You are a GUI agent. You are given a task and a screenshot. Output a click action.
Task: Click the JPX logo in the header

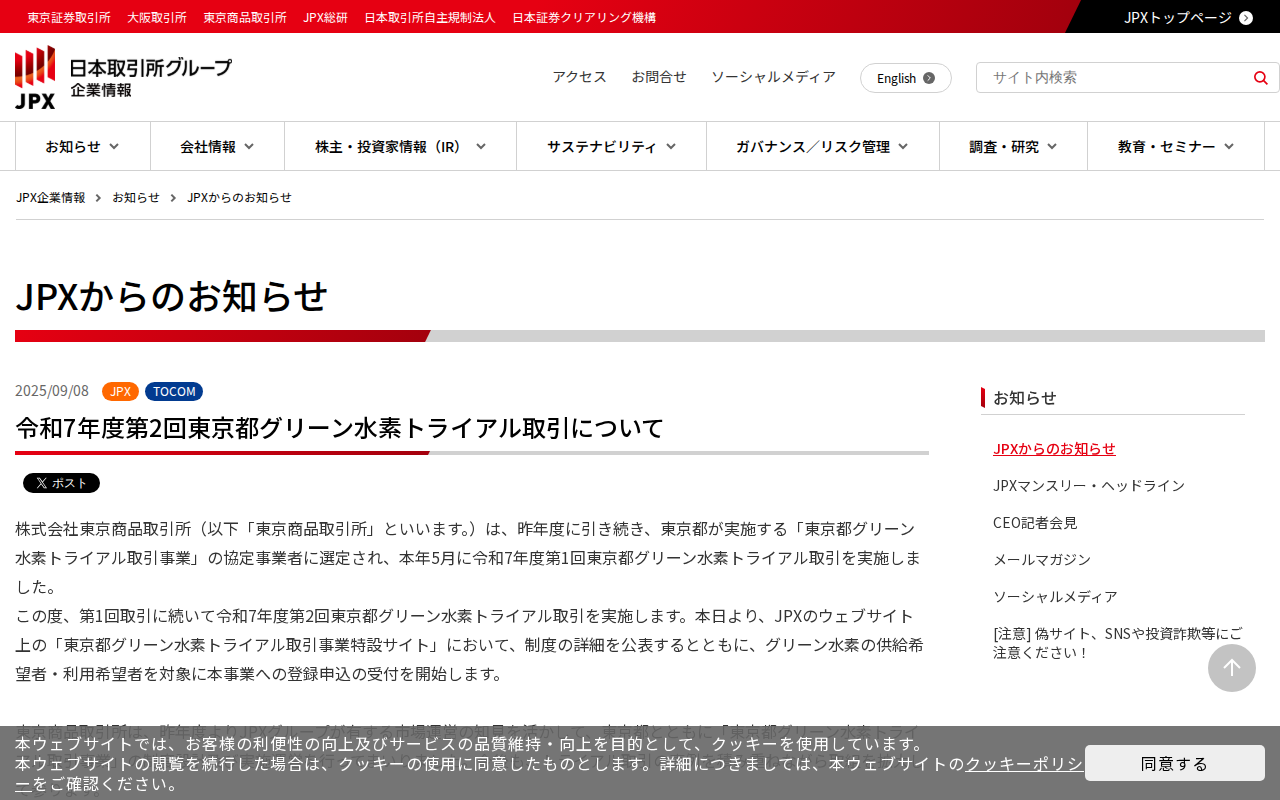(123, 77)
